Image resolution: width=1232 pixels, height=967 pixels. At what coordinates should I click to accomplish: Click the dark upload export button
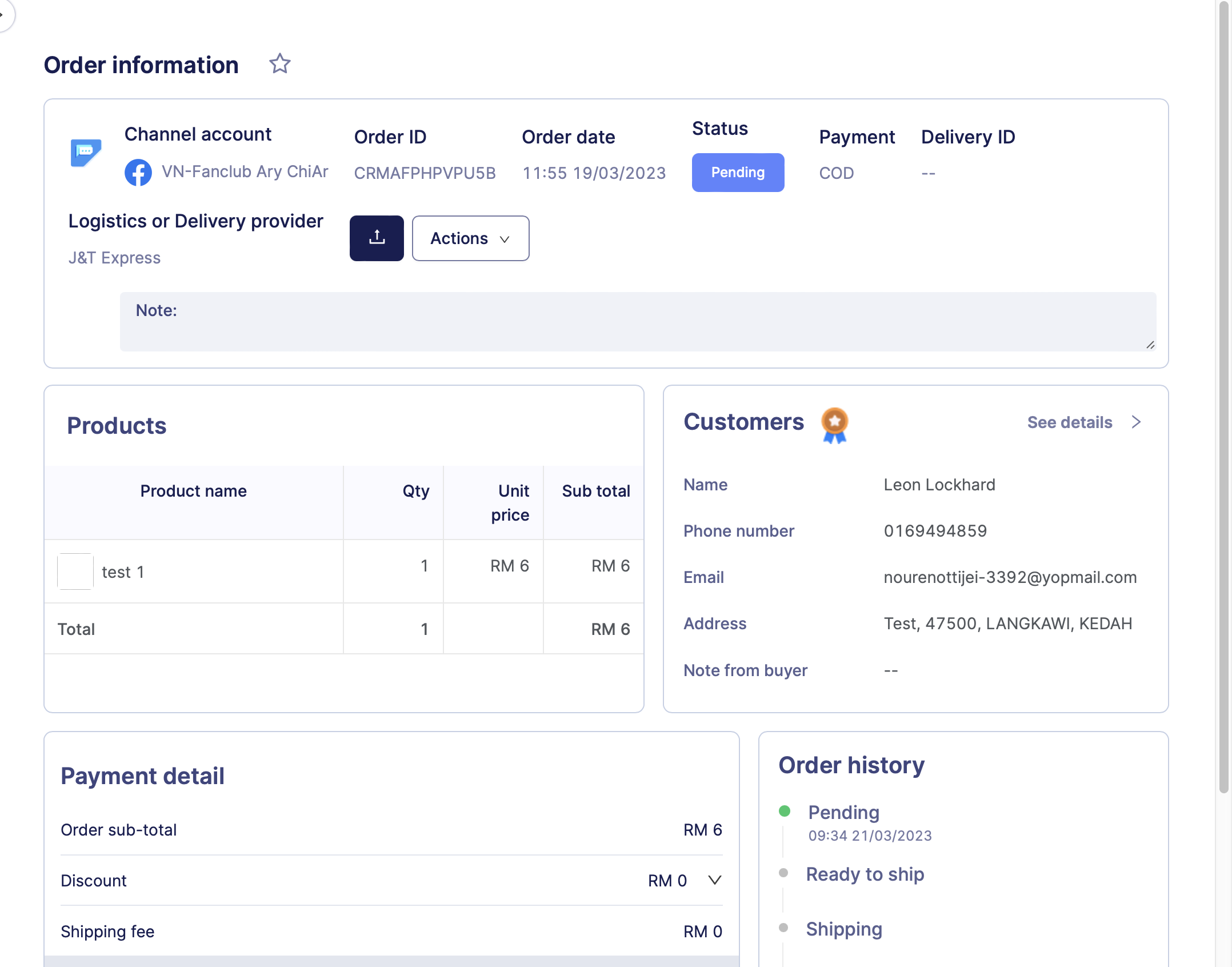tap(377, 238)
